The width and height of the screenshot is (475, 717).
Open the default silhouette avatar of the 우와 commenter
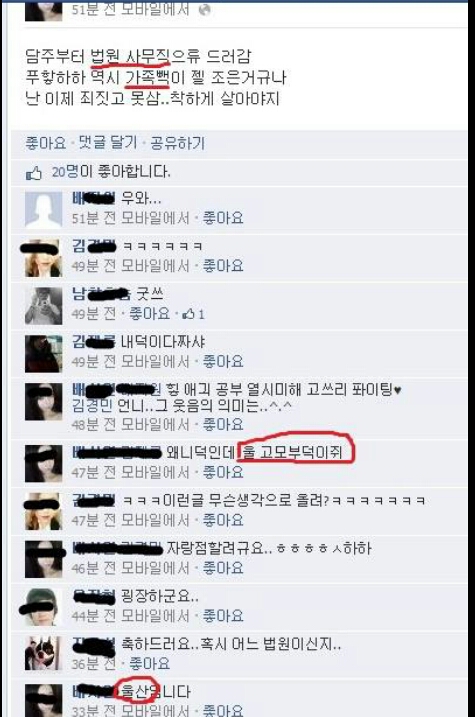pos(43,210)
